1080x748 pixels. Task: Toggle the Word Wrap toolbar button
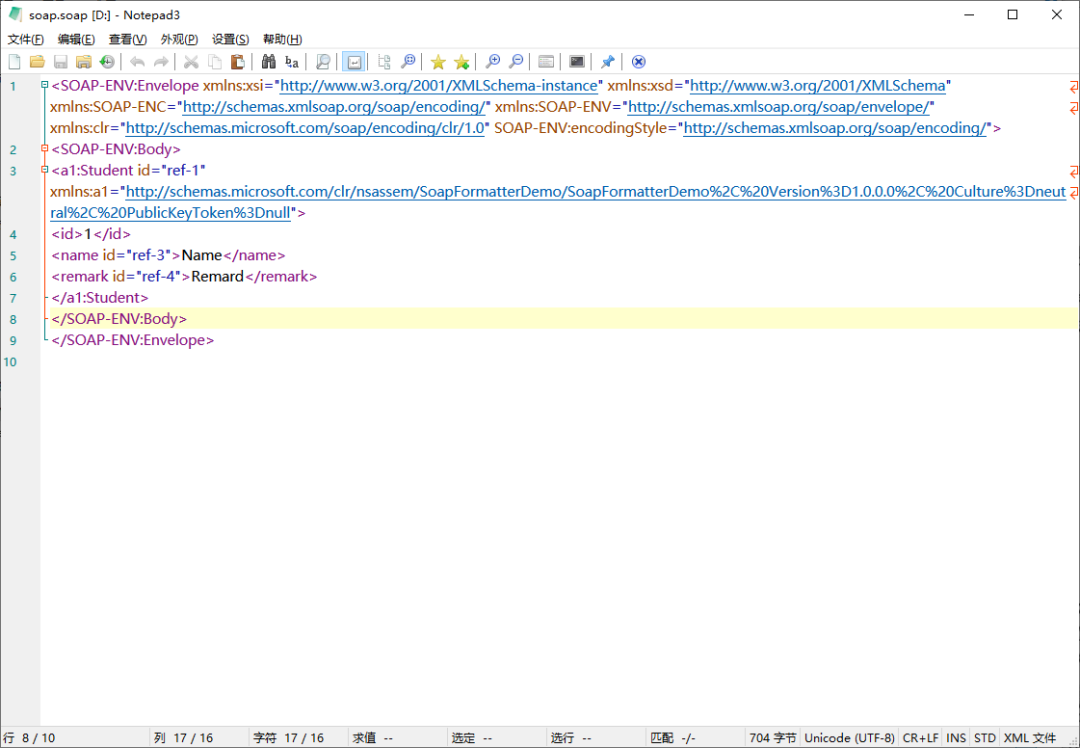(x=353, y=62)
